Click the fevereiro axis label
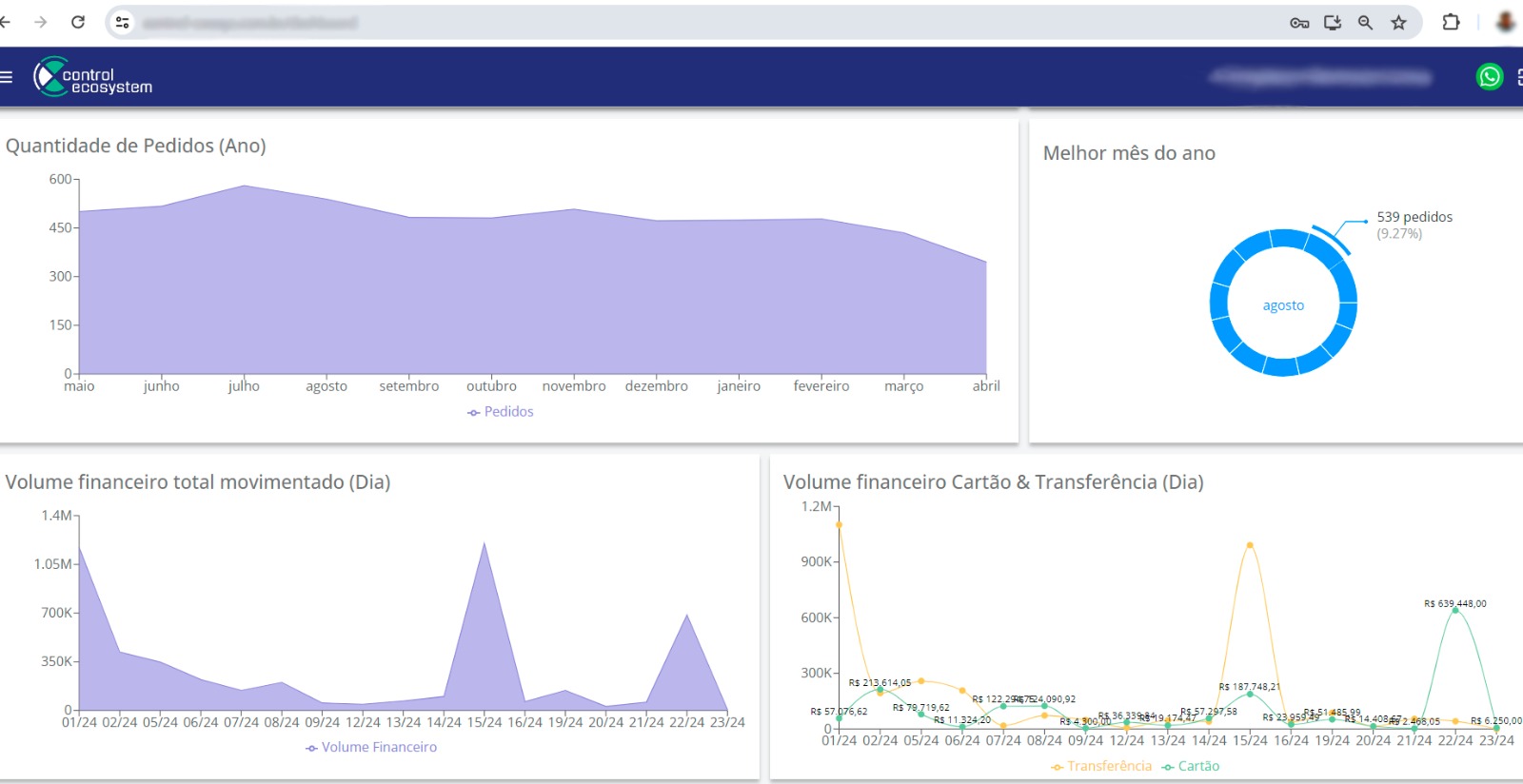This screenshot has width=1523, height=784. click(x=821, y=386)
